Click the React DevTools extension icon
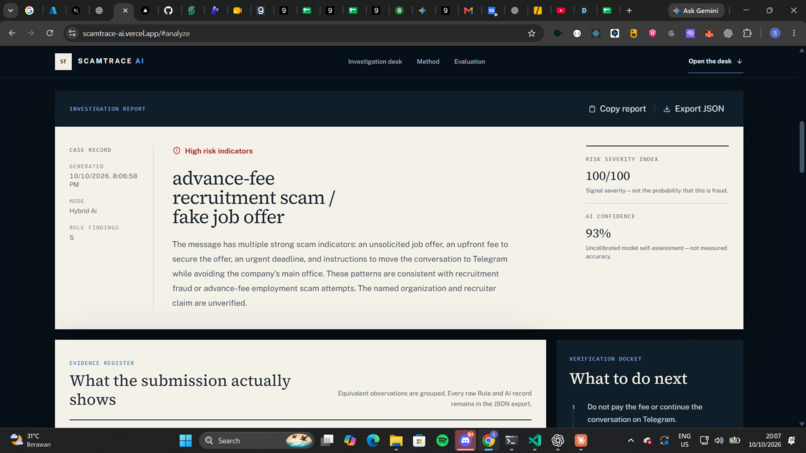806x453 pixels. coord(596,33)
